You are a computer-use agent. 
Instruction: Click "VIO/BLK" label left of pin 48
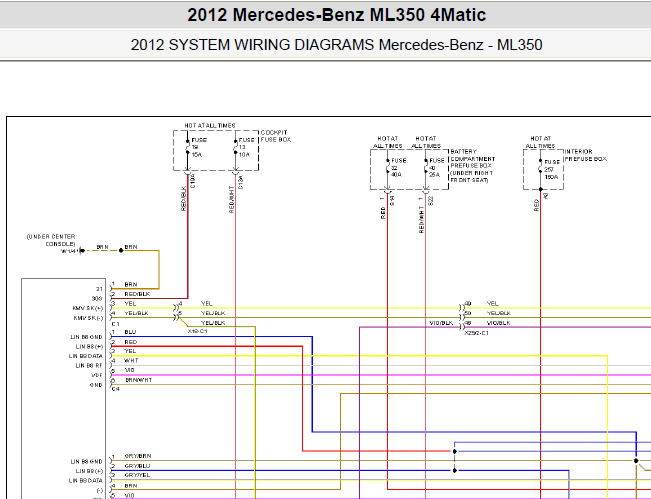pos(441,323)
